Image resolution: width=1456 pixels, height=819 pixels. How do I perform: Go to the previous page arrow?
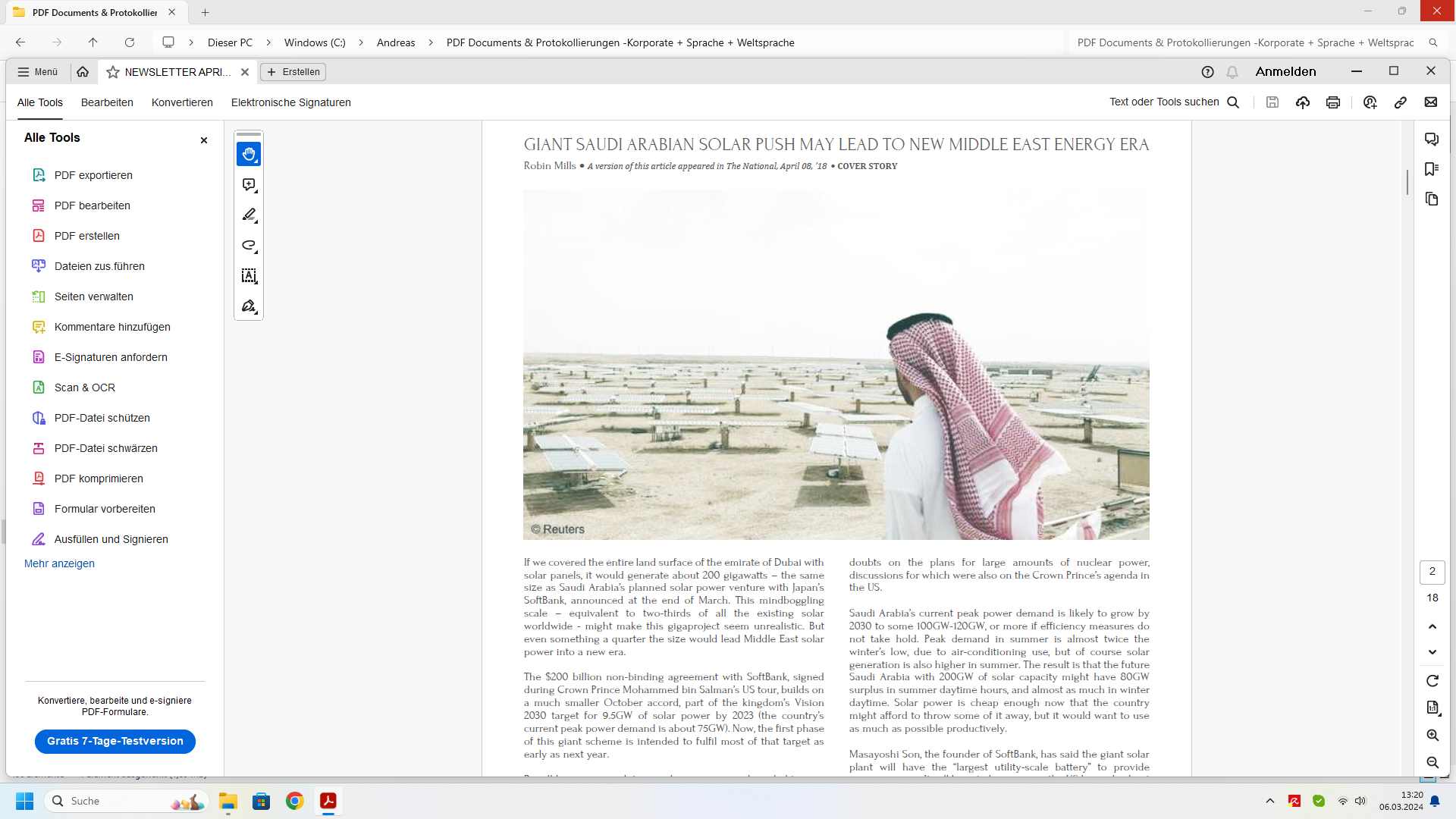[1432, 626]
